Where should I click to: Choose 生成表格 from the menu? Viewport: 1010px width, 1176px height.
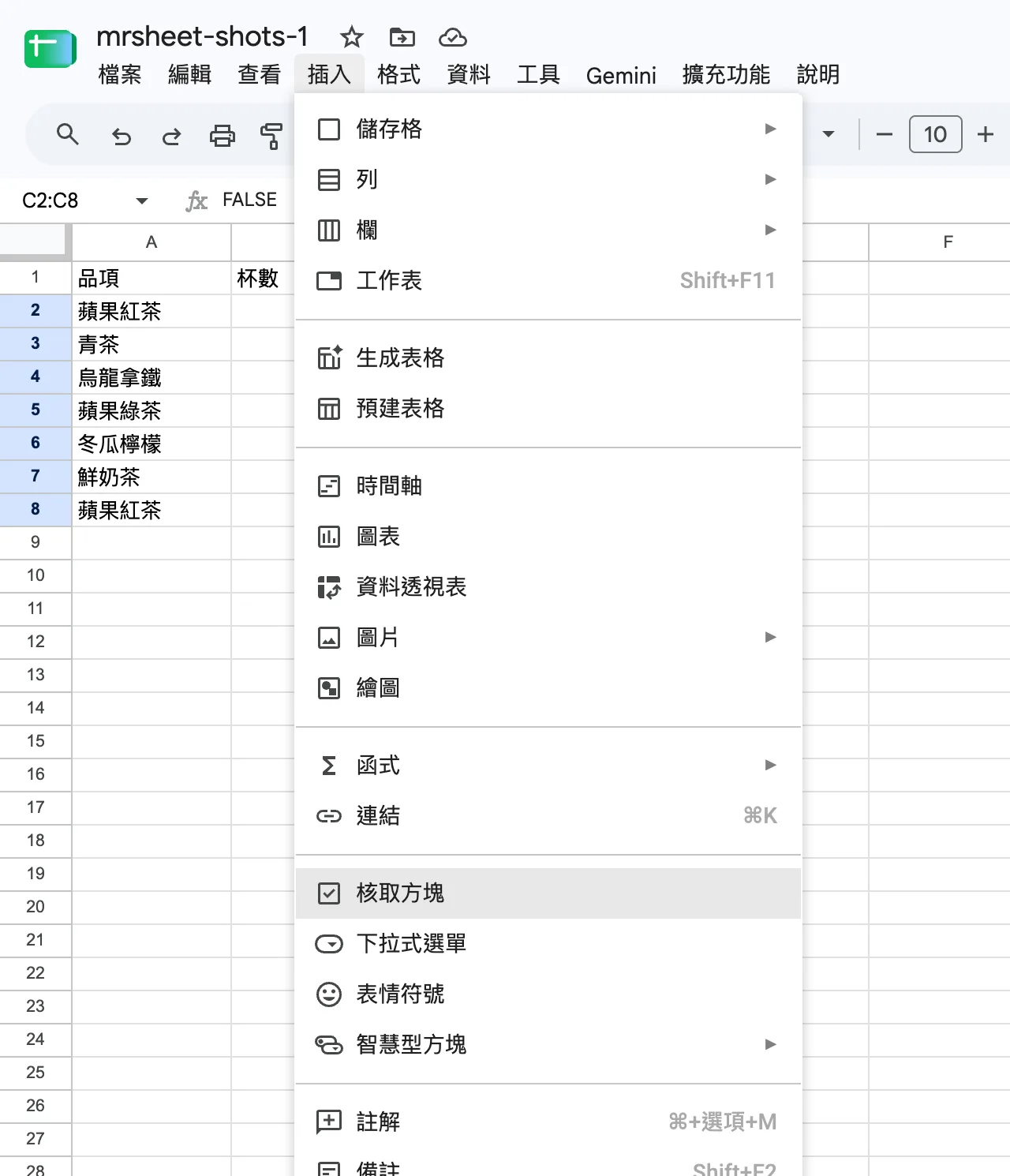(x=548, y=358)
